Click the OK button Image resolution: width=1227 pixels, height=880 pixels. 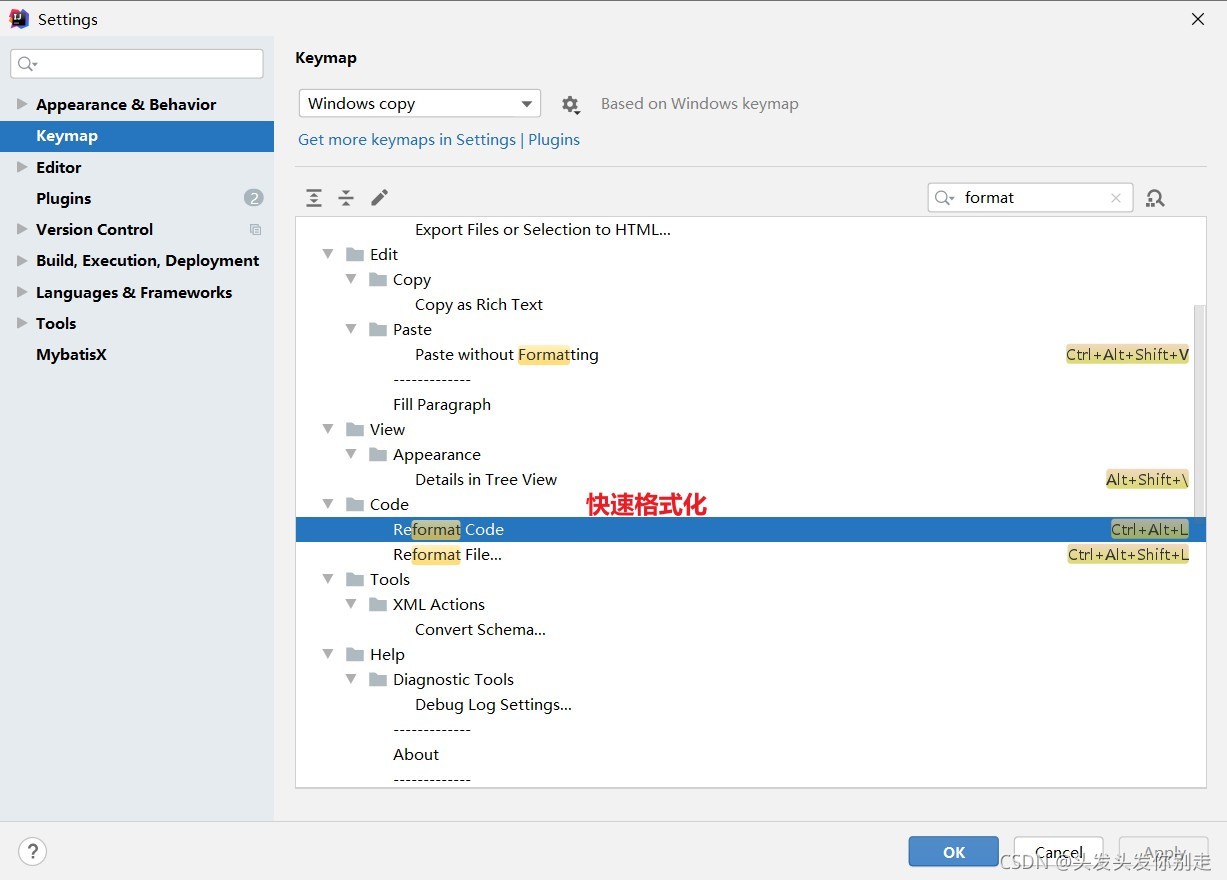[954, 852]
